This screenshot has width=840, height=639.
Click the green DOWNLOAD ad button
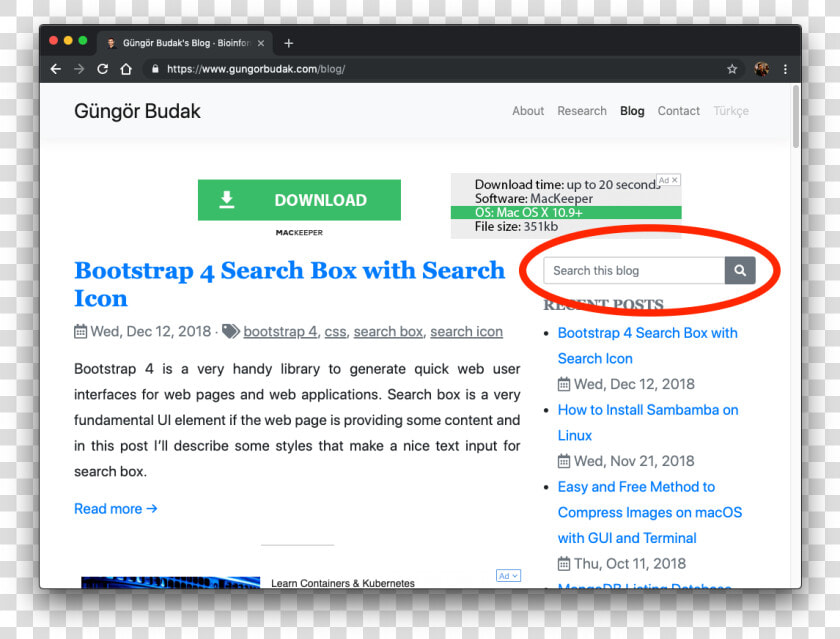[299, 200]
